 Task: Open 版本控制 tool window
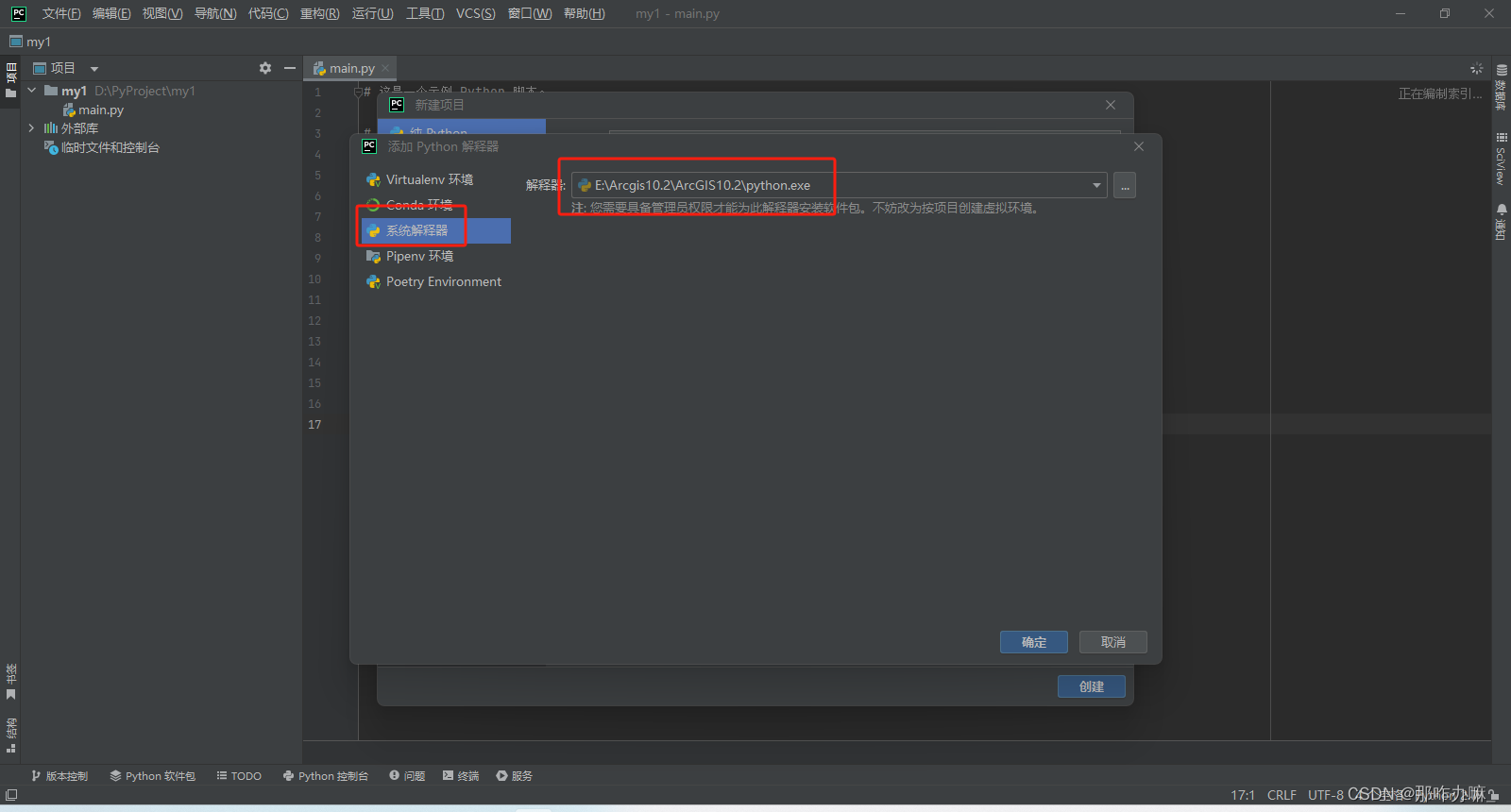coord(59,776)
